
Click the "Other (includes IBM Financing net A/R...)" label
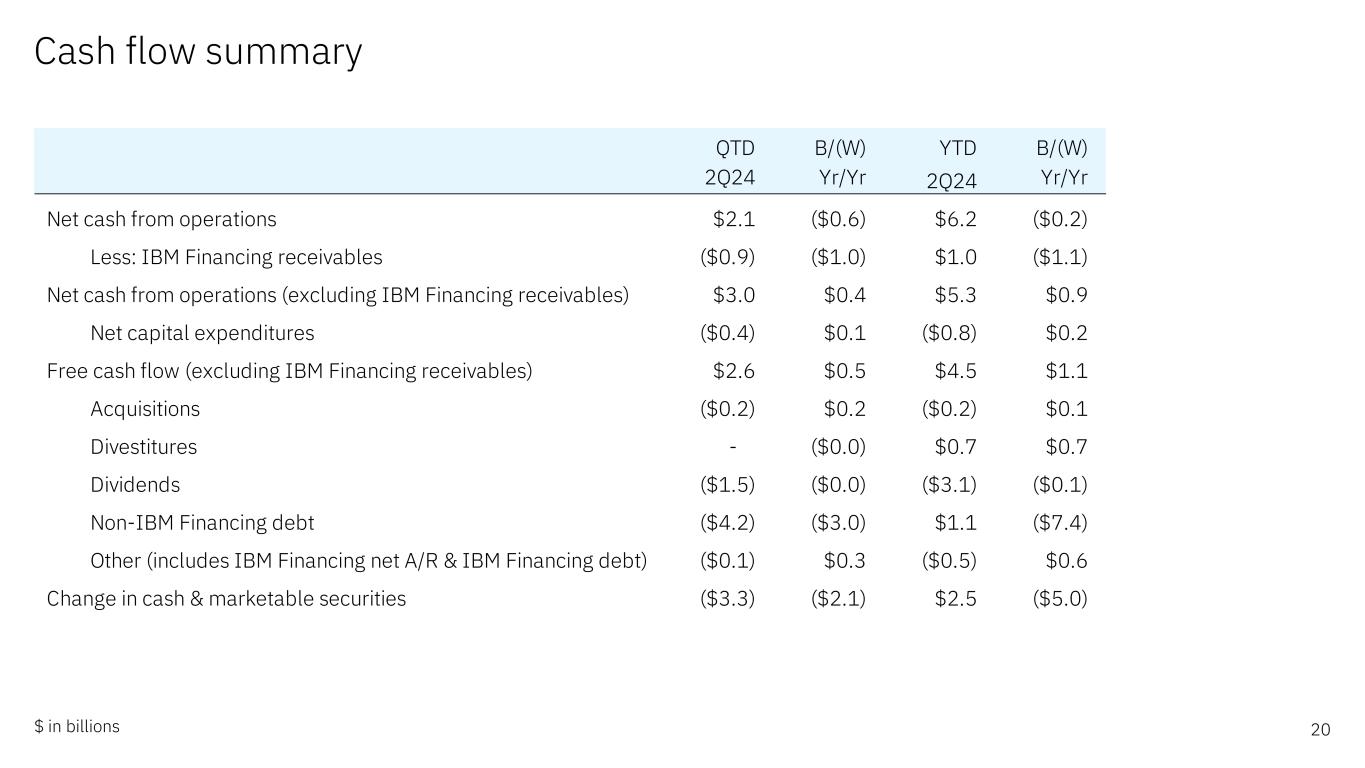pos(368,561)
